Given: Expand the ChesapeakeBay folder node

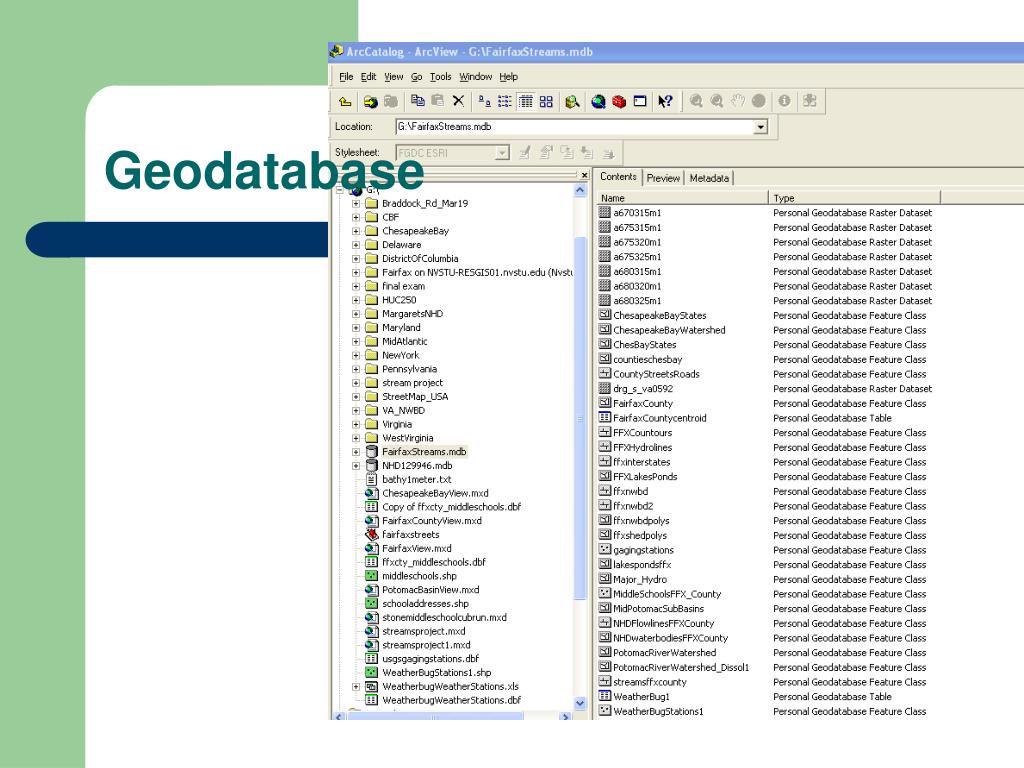Looking at the screenshot, I should [356, 231].
